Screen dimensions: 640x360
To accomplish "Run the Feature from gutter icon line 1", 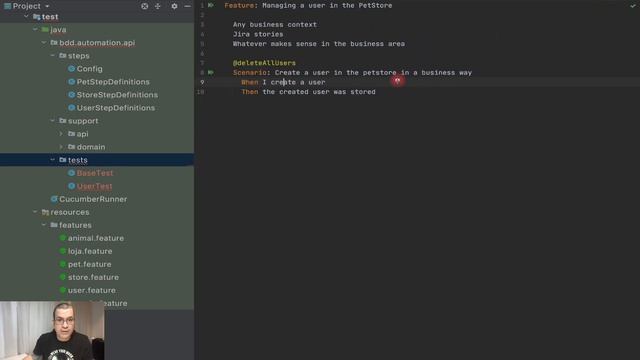I will 211,5.
